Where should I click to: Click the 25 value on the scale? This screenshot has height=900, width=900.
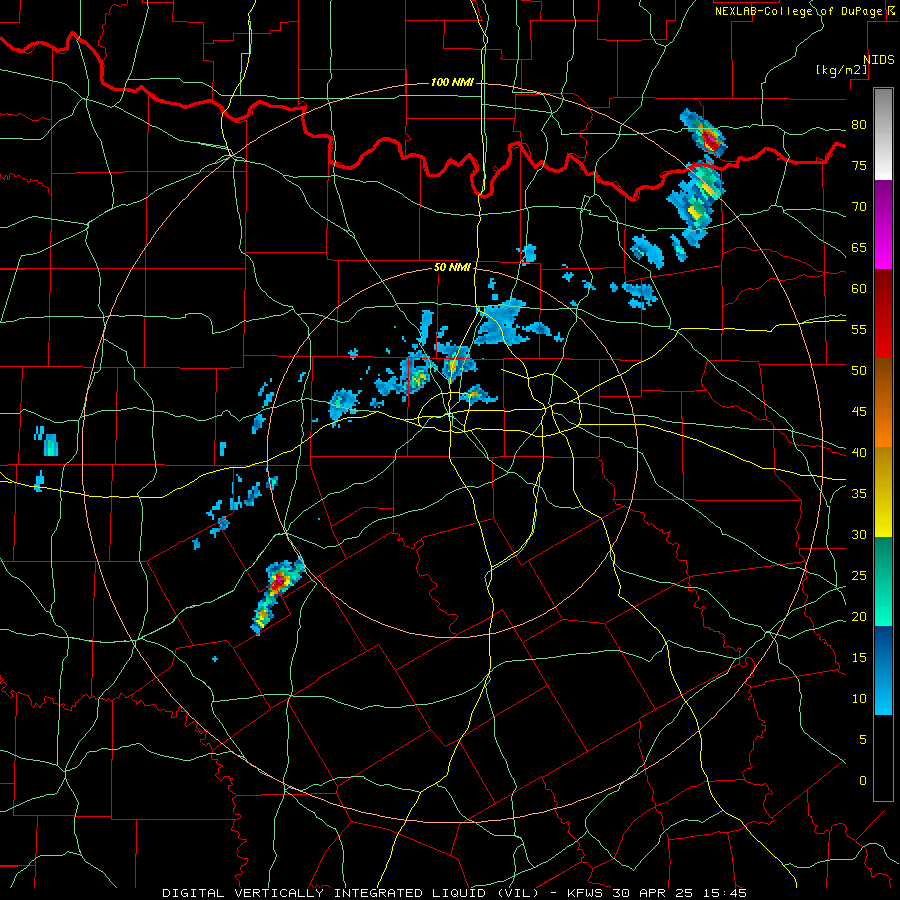coord(859,576)
